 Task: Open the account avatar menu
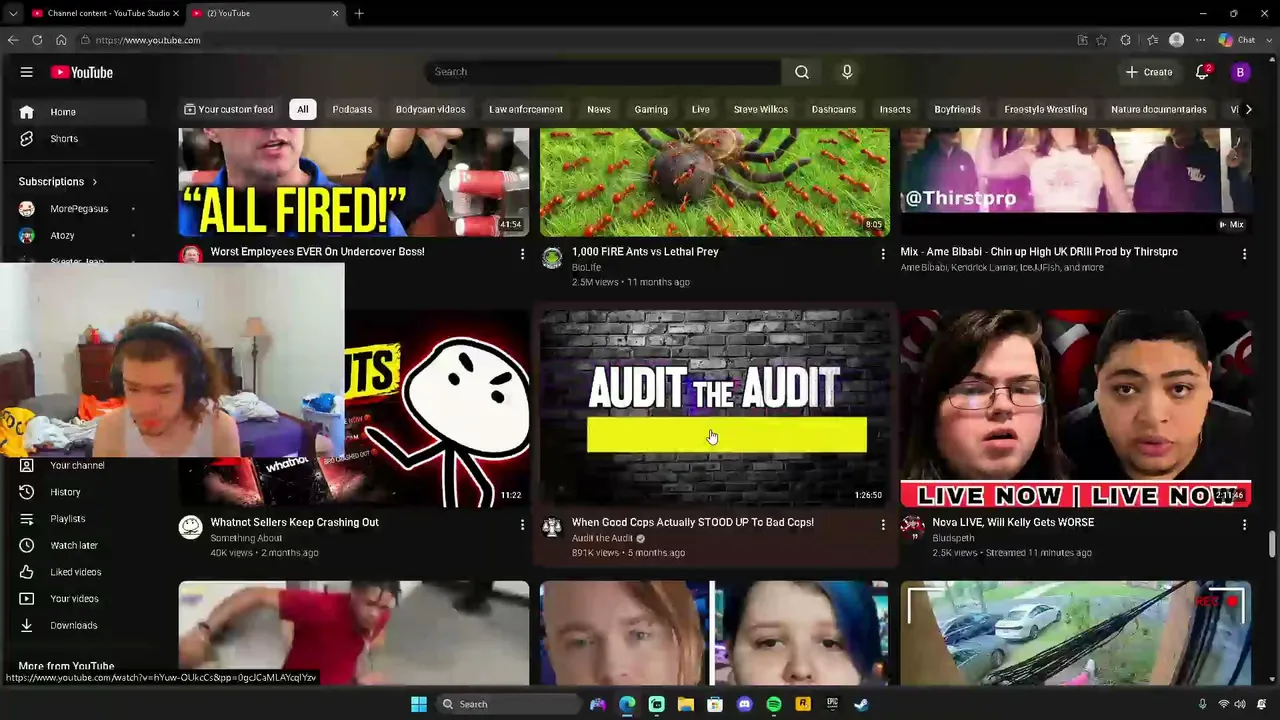click(x=1240, y=72)
